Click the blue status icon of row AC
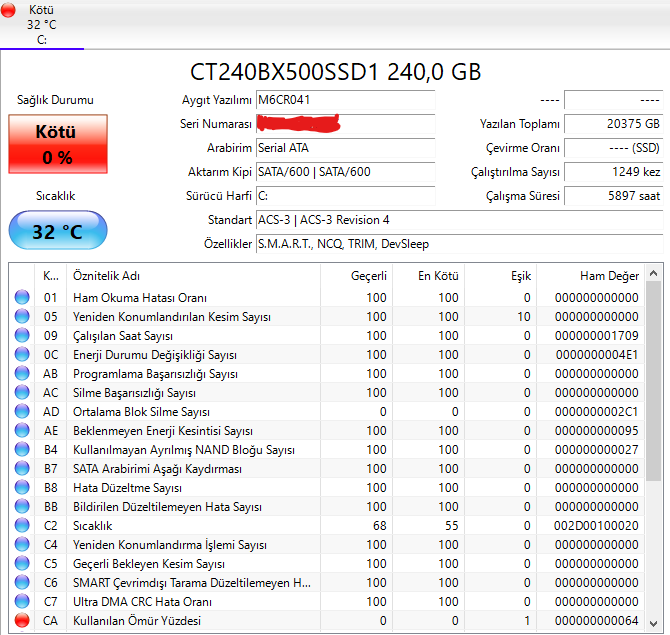Image resolution: width=670 pixels, height=635 pixels. (x=22, y=392)
